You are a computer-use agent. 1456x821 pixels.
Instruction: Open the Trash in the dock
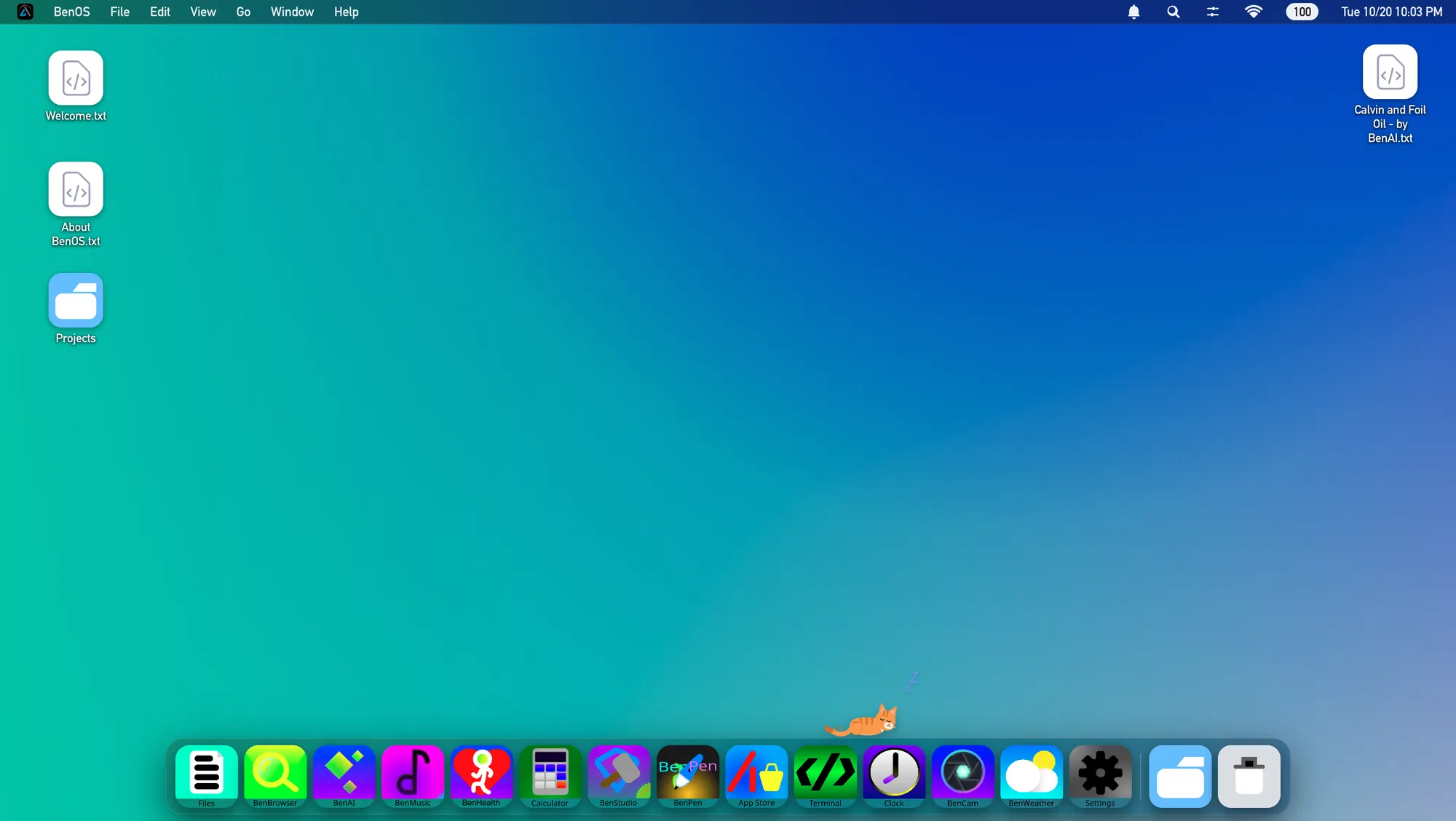(x=1249, y=776)
